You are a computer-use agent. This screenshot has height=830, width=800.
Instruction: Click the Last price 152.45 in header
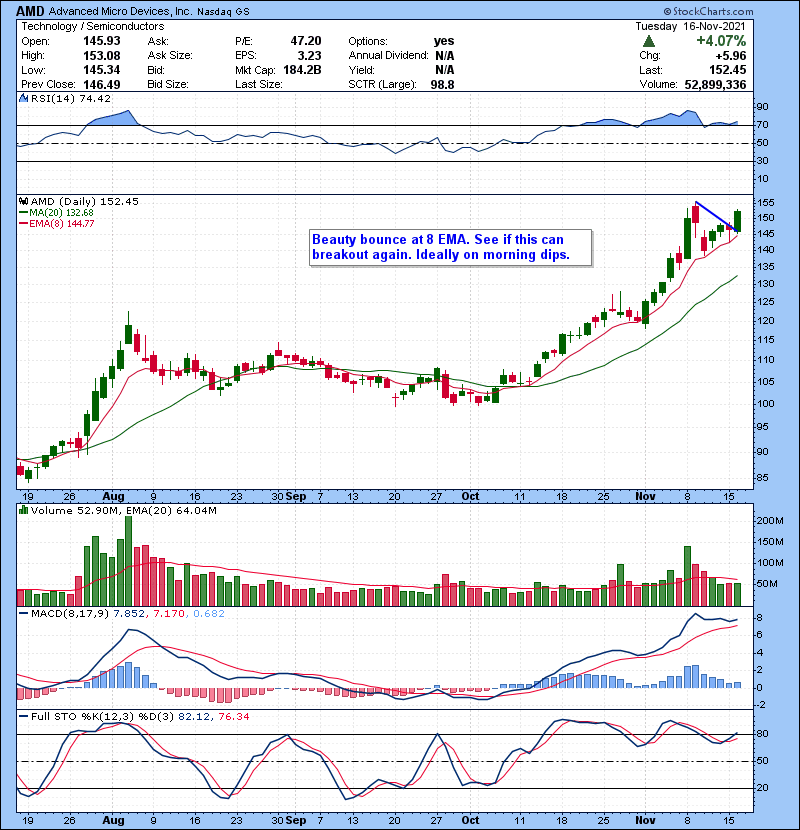tap(727, 70)
